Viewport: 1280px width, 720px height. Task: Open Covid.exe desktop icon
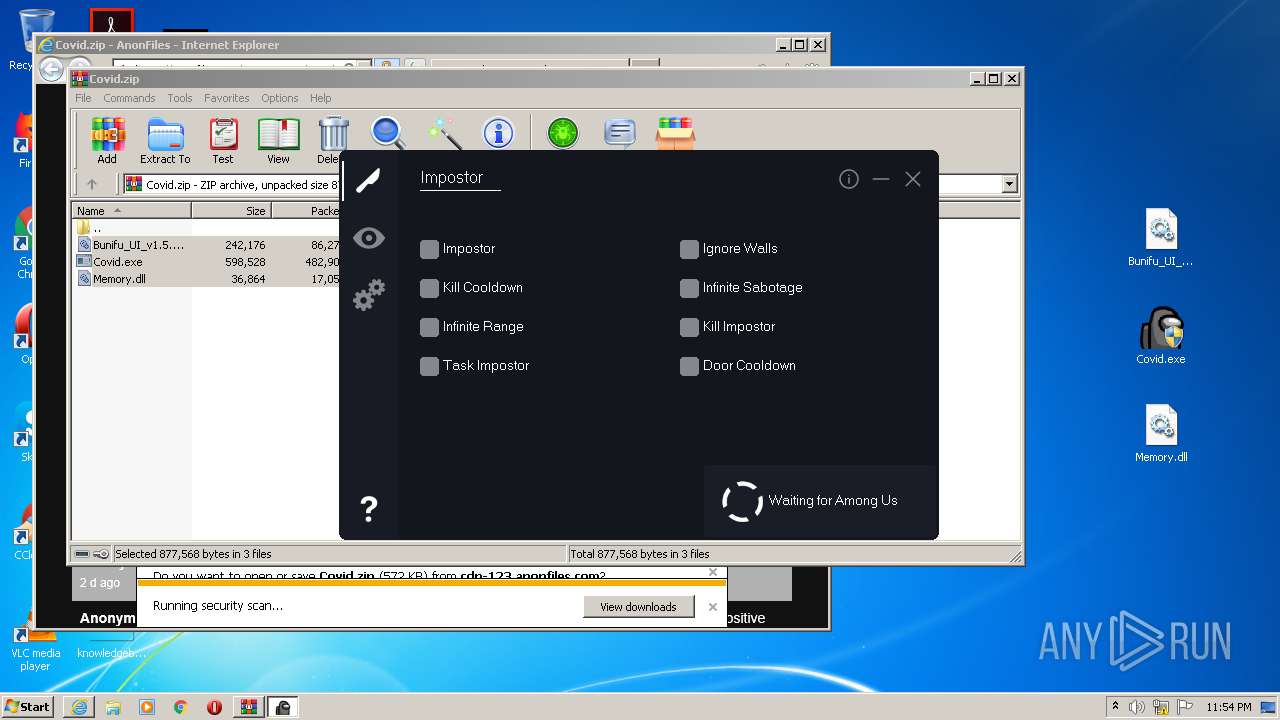tap(1161, 336)
